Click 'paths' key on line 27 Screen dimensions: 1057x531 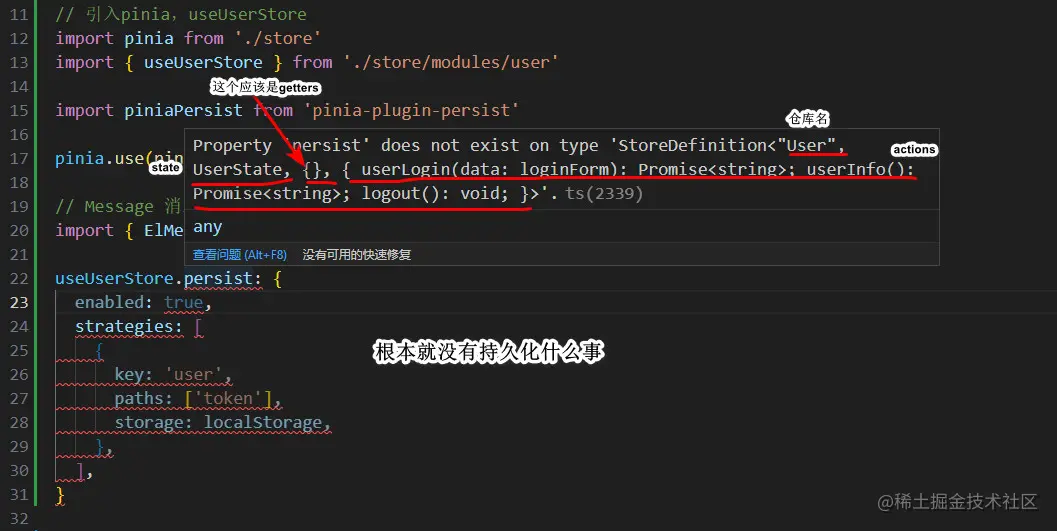click(x=139, y=399)
